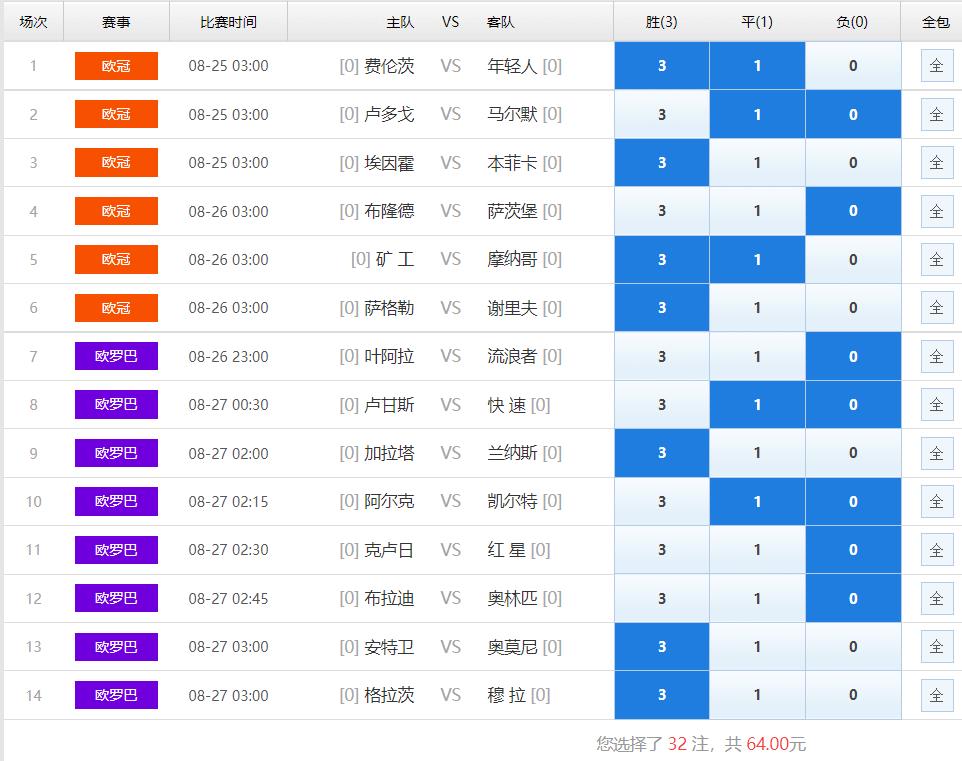Click away team 奥林匹 in match 12
This screenshot has height=761, width=962.
pos(512,598)
